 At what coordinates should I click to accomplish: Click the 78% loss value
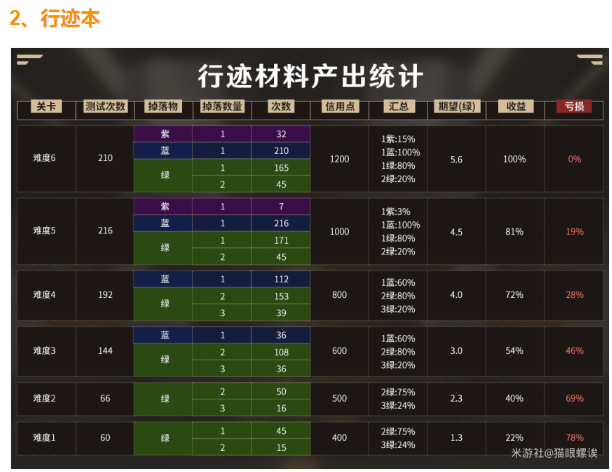tap(574, 438)
